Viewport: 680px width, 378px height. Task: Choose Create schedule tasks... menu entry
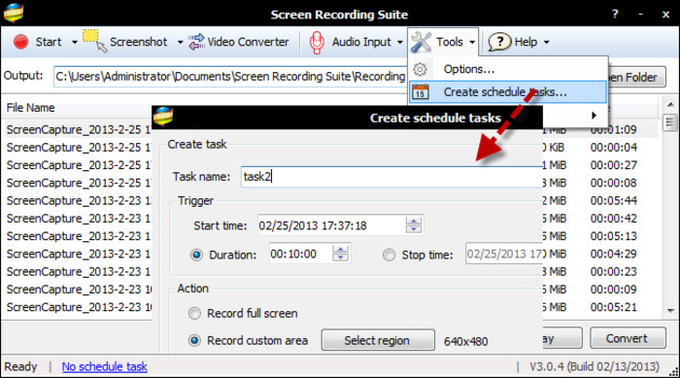click(x=507, y=92)
